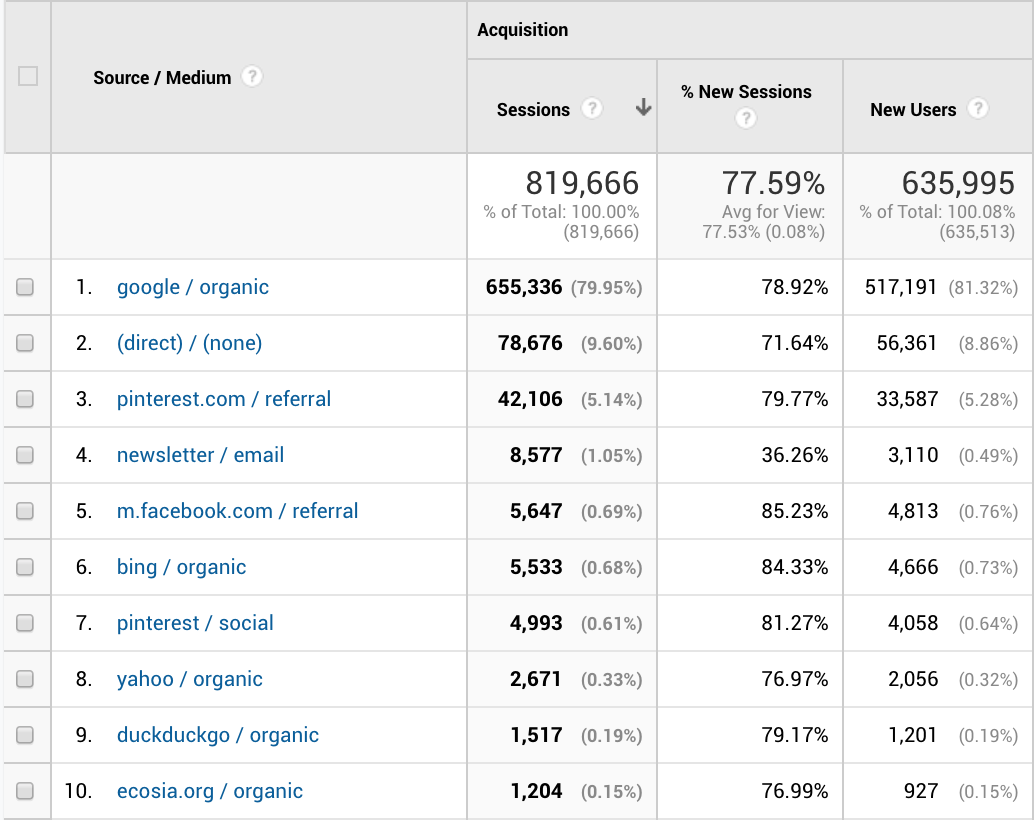Select new sessions percentage 36.26%
The image size is (1034, 820).
pyautogui.click(x=795, y=455)
